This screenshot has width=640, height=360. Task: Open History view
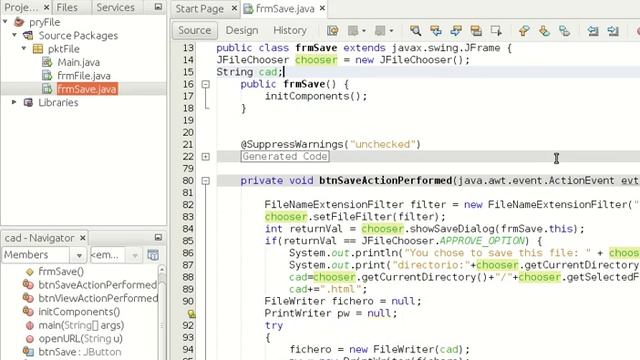290,31
